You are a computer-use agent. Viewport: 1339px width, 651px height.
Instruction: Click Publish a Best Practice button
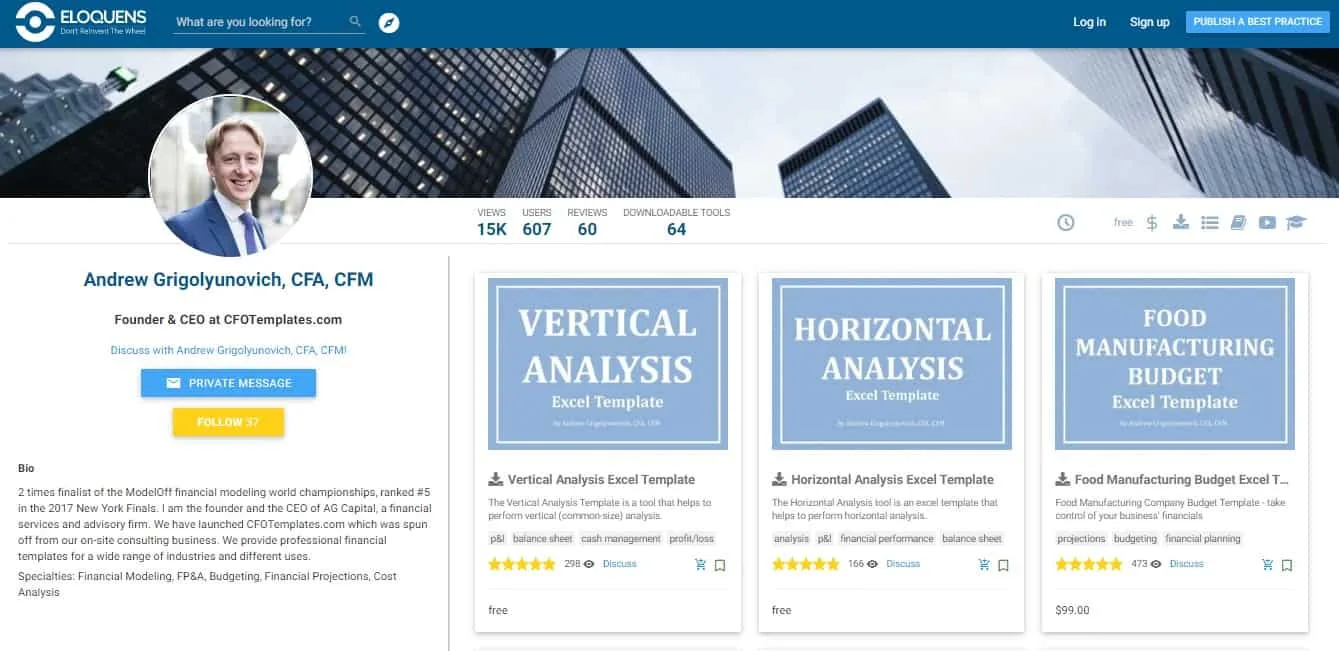pos(1257,22)
